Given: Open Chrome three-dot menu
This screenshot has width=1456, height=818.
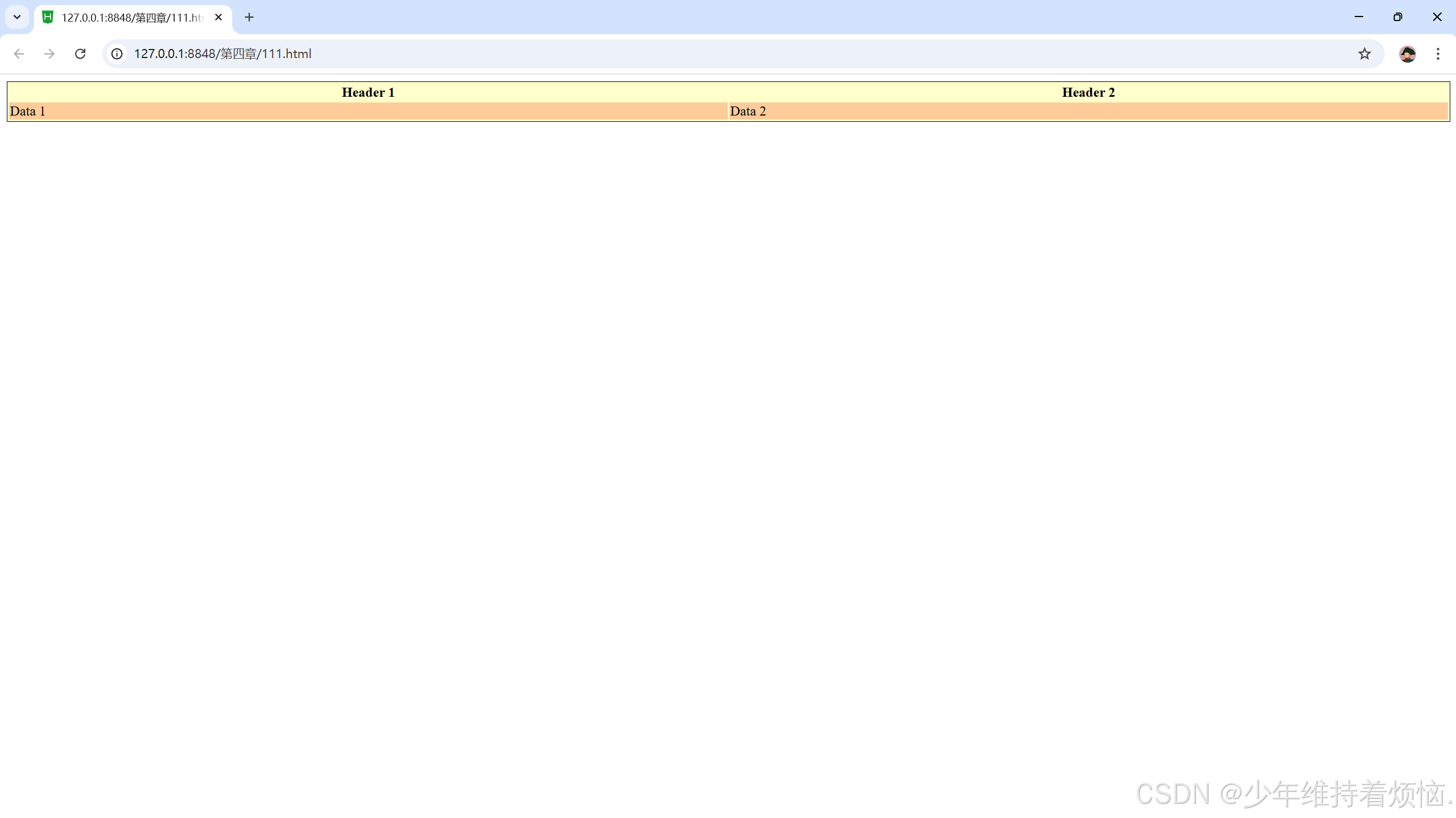Looking at the screenshot, I should click(x=1437, y=54).
